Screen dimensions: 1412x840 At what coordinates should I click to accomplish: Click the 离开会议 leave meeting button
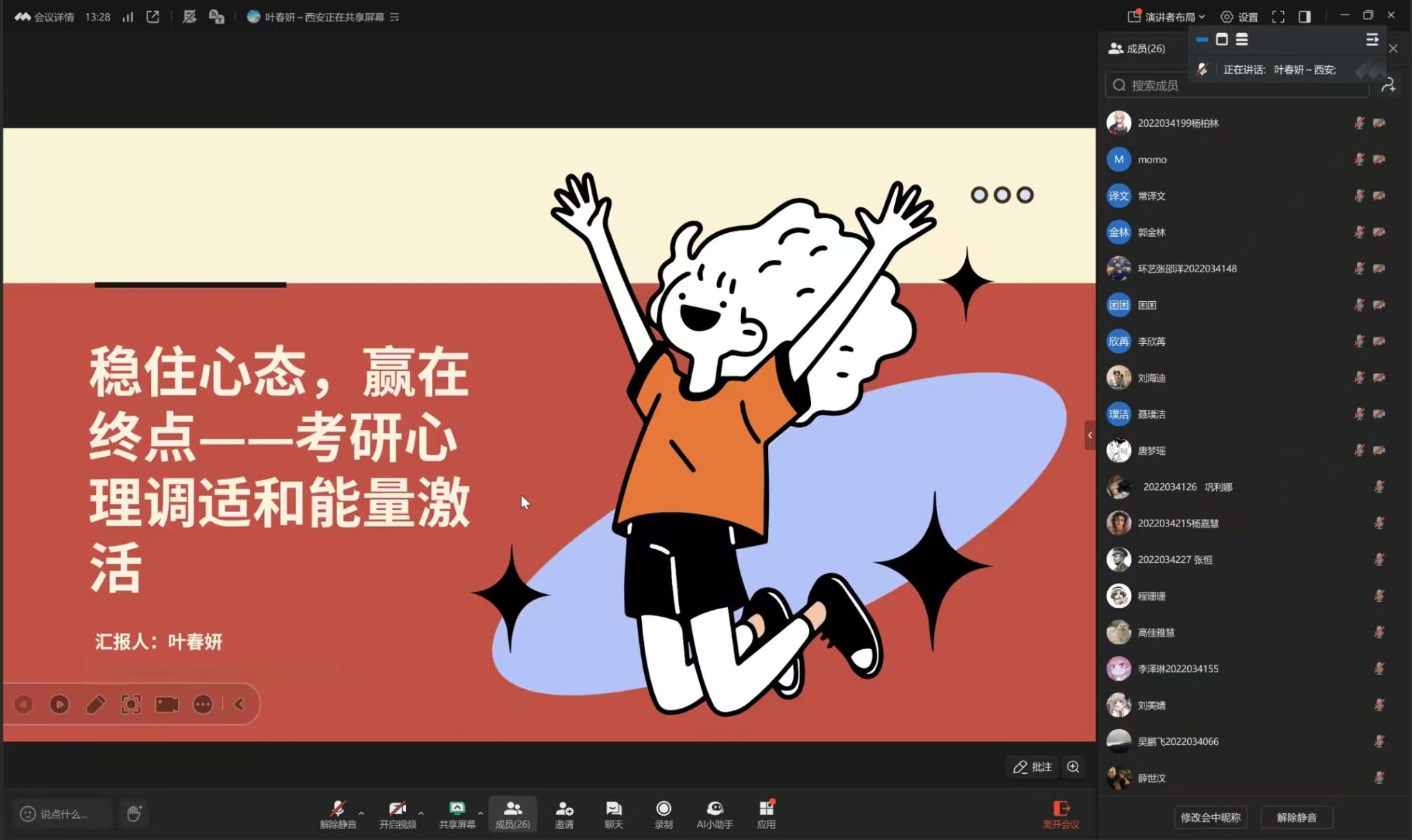click(x=1060, y=814)
